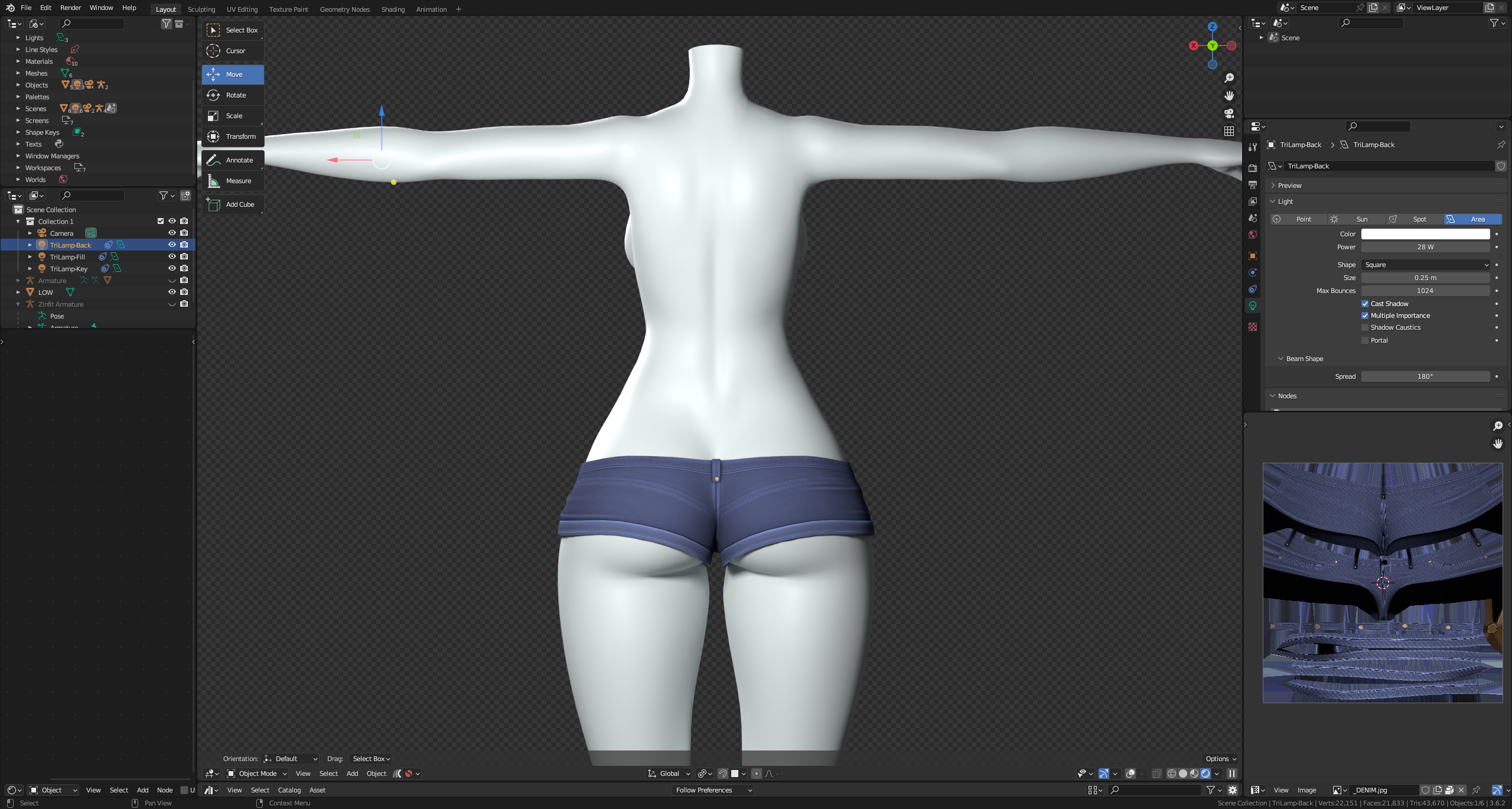This screenshot has width=1512, height=809.
Task: Toggle Cast Shadow checkbox
Action: [x=1365, y=304]
